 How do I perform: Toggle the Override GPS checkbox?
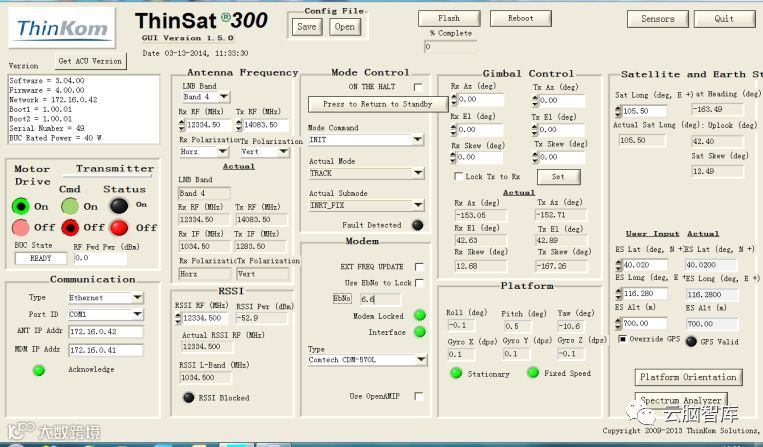pyautogui.click(x=622, y=339)
